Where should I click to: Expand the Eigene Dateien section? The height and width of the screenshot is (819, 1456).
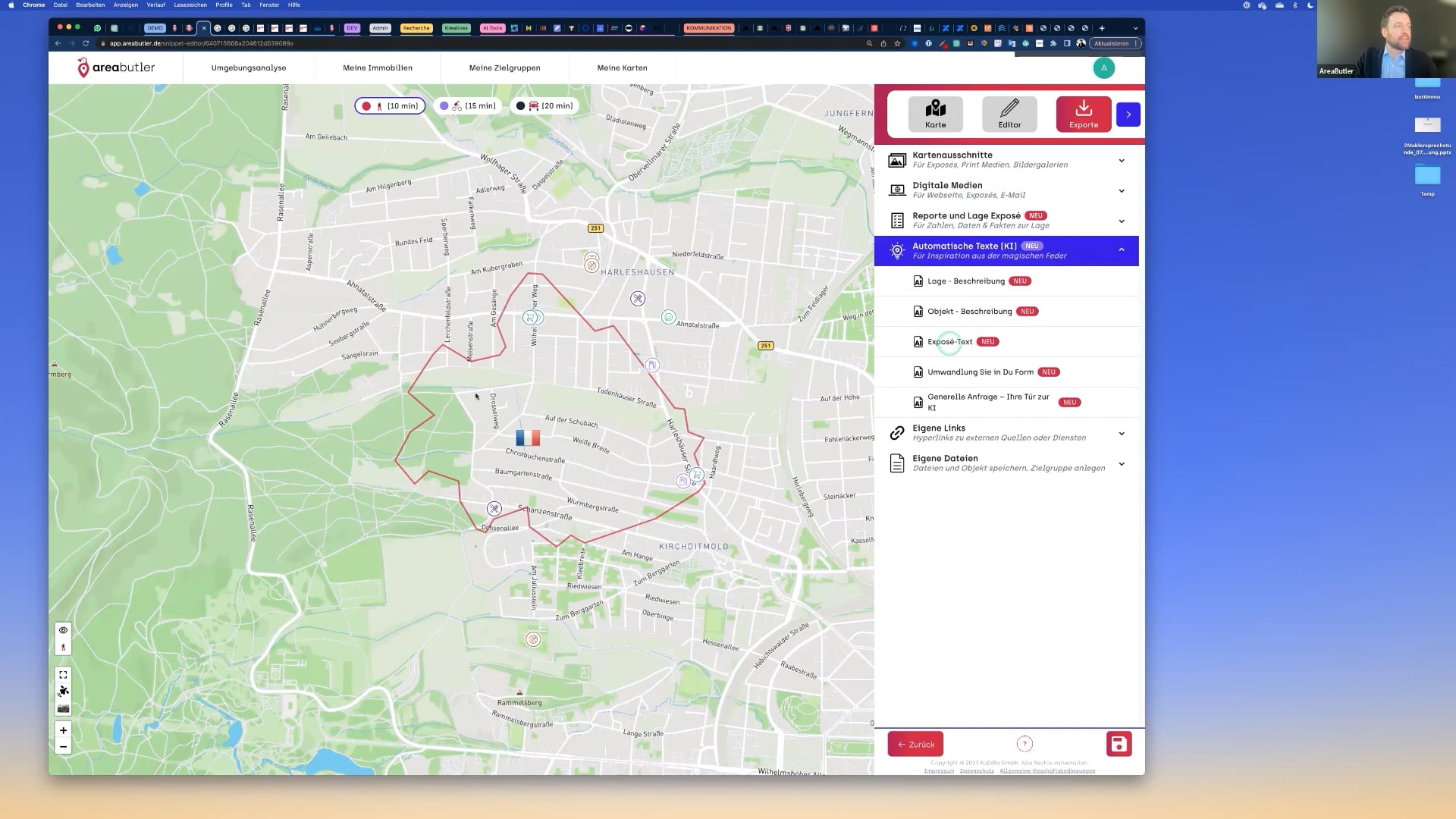pyautogui.click(x=1006, y=463)
